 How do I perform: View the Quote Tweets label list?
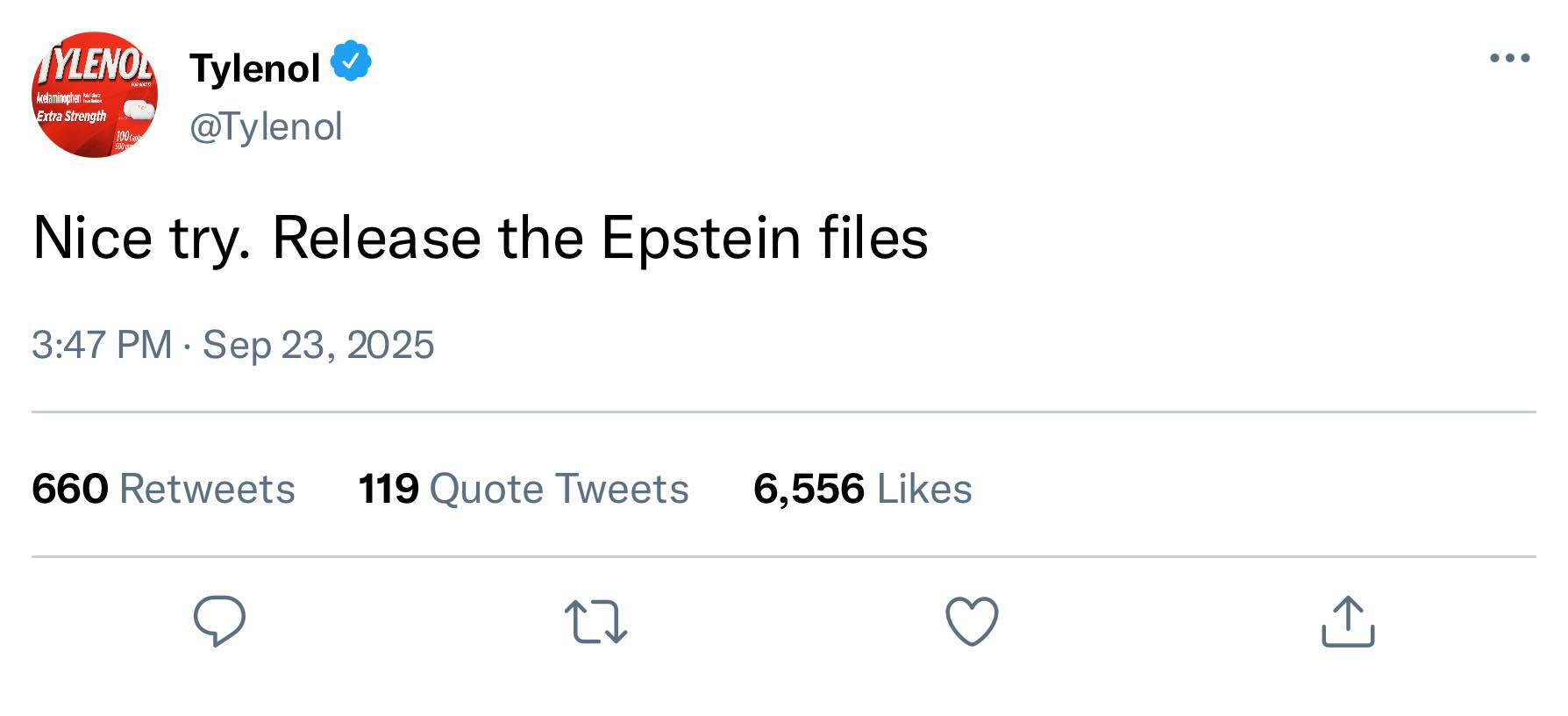[x=559, y=489]
